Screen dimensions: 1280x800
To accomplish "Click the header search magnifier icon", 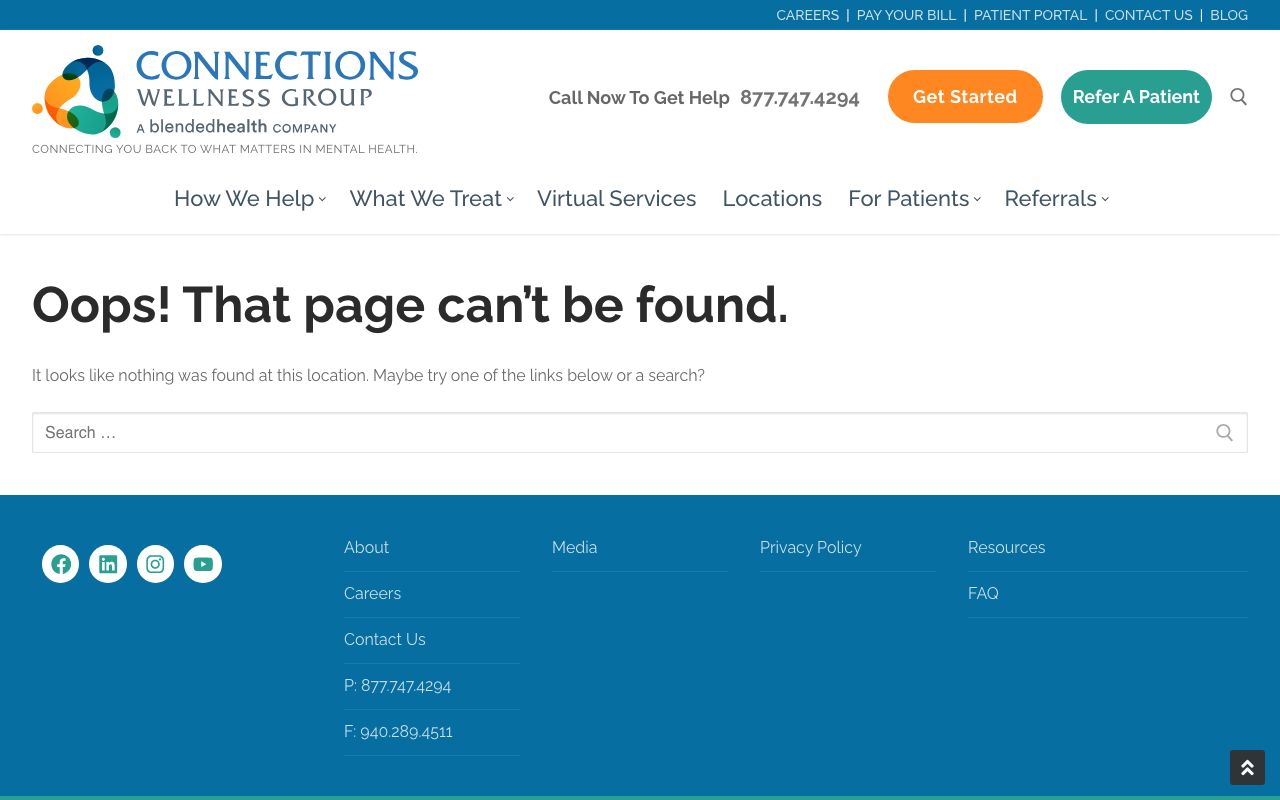I will 1238,97.
